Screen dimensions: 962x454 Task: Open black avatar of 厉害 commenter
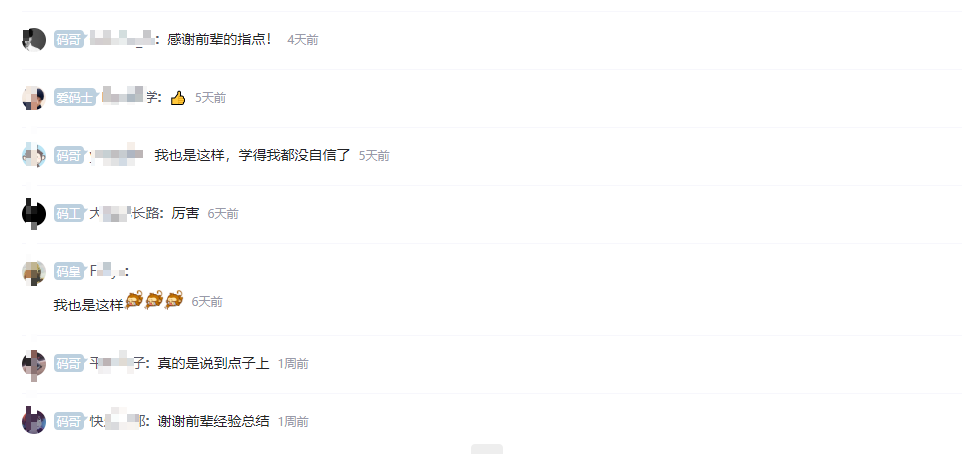coord(34,214)
